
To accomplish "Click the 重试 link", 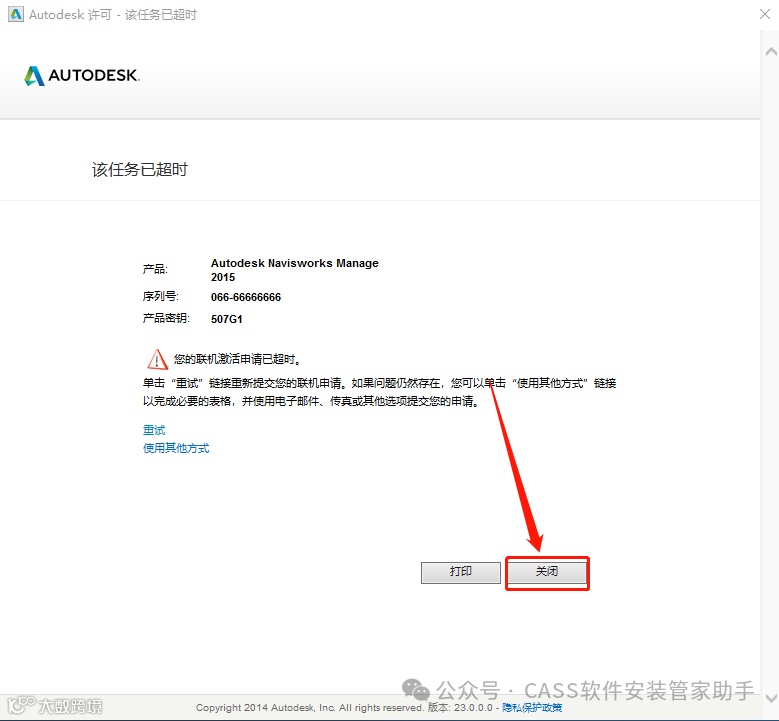I will pos(154,430).
